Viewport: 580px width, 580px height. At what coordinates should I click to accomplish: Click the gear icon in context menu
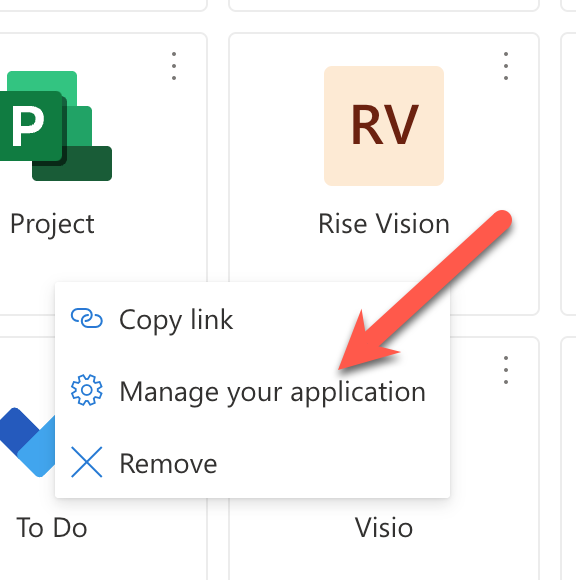87,390
